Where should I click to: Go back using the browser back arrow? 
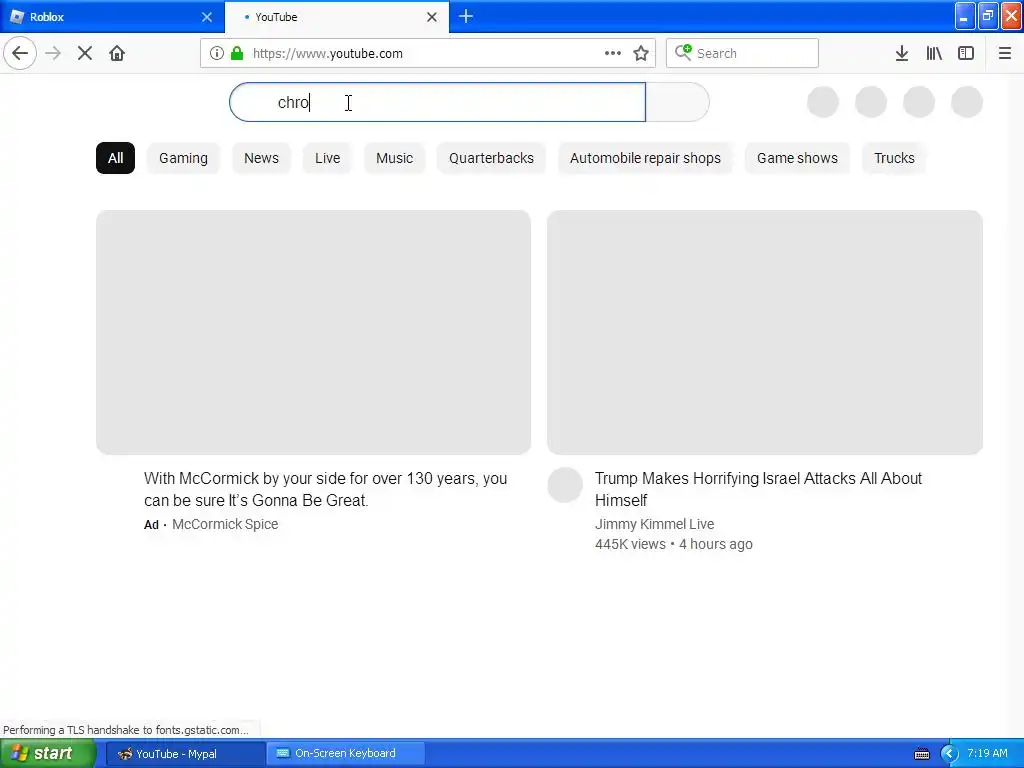click(20, 53)
